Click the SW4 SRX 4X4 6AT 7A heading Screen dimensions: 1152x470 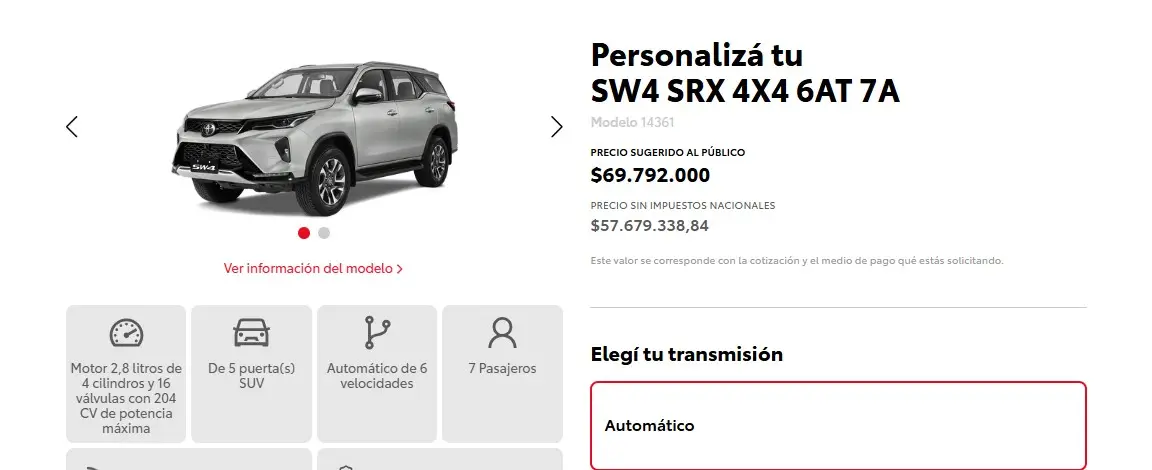pyautogui.click(x=745, y=92)
